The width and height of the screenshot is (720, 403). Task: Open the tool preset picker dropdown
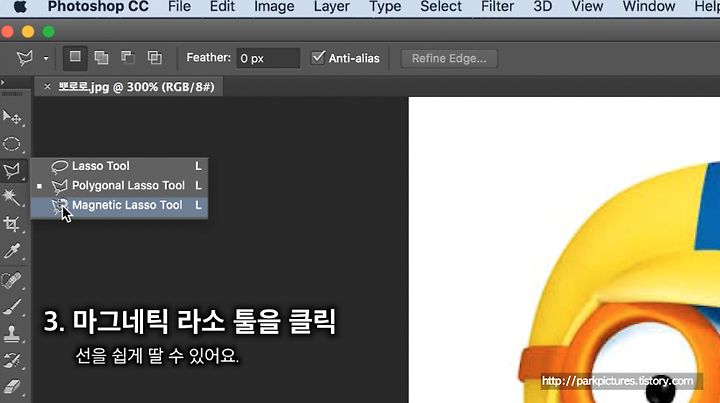coord(45,58)
